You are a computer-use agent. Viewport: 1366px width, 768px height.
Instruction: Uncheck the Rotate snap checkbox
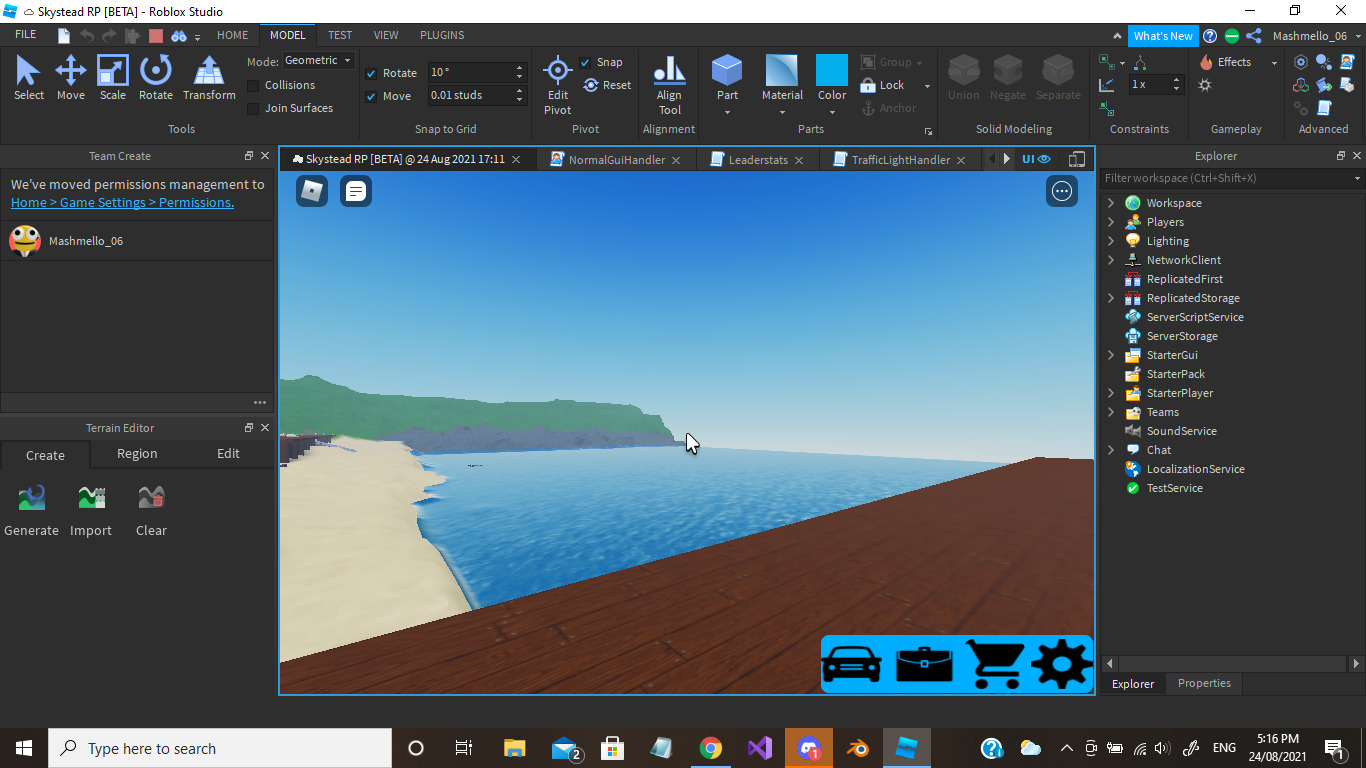click(x=371, y=73)
